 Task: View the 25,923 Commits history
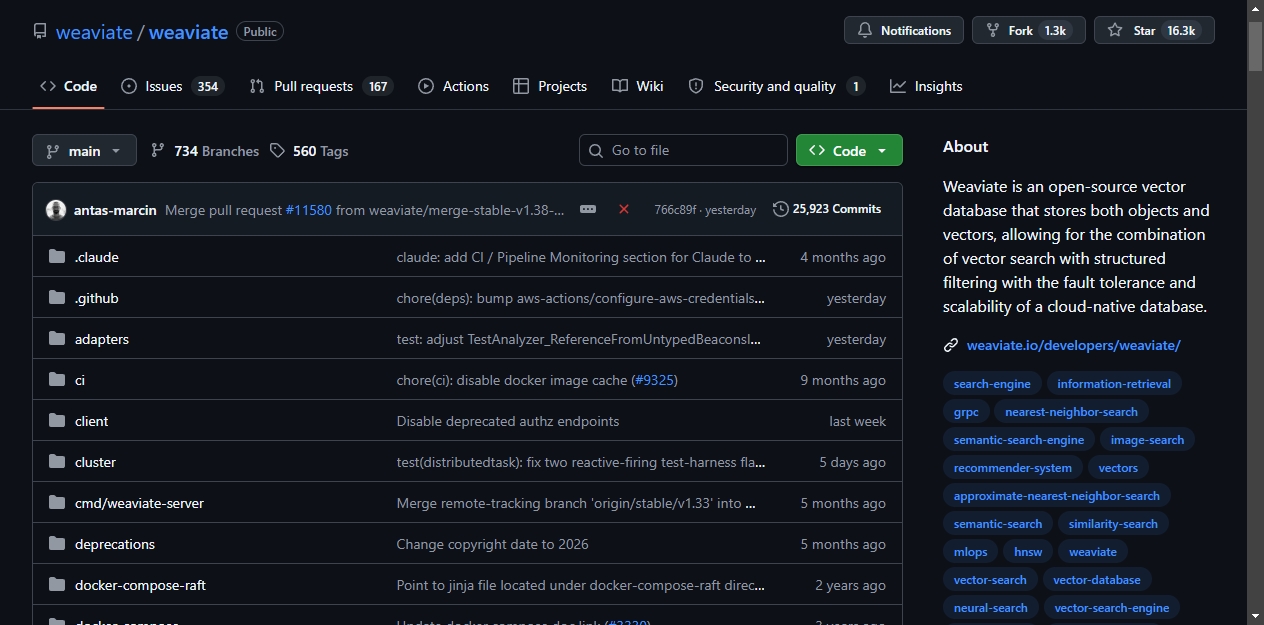pos(827,209)
